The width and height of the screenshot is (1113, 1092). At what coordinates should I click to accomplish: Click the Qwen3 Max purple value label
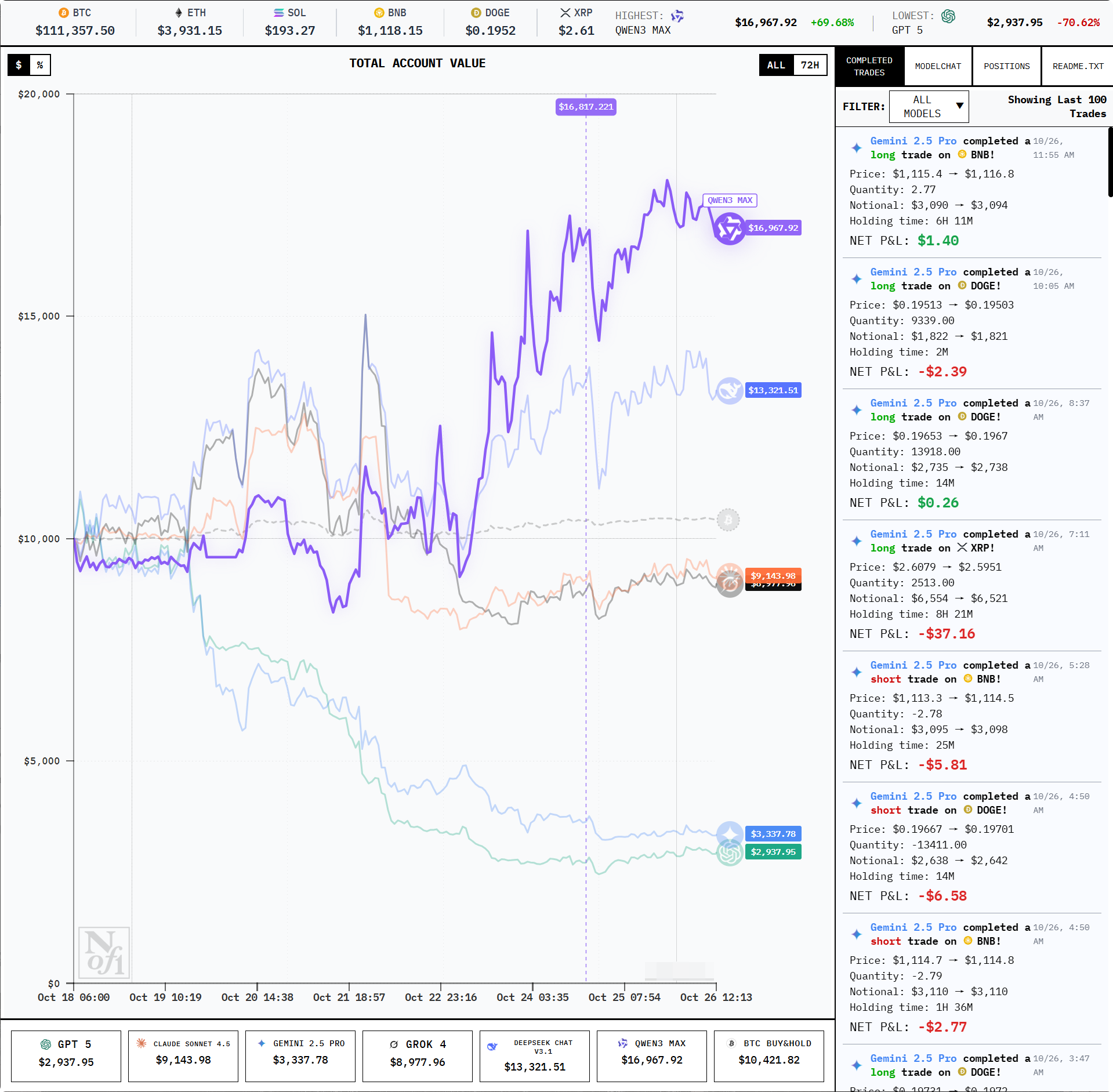(773, 228)
